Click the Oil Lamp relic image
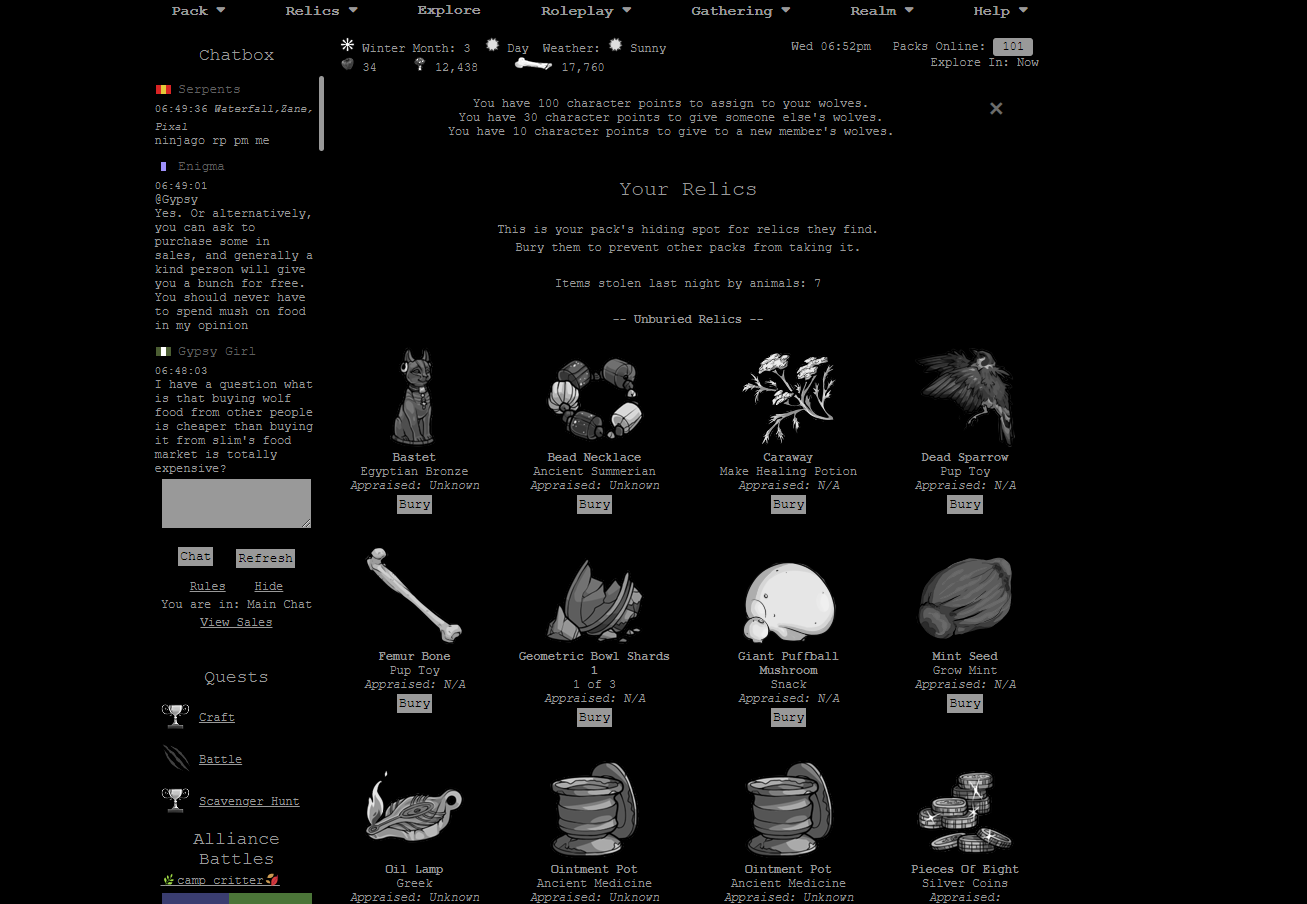 click(414, 809)
